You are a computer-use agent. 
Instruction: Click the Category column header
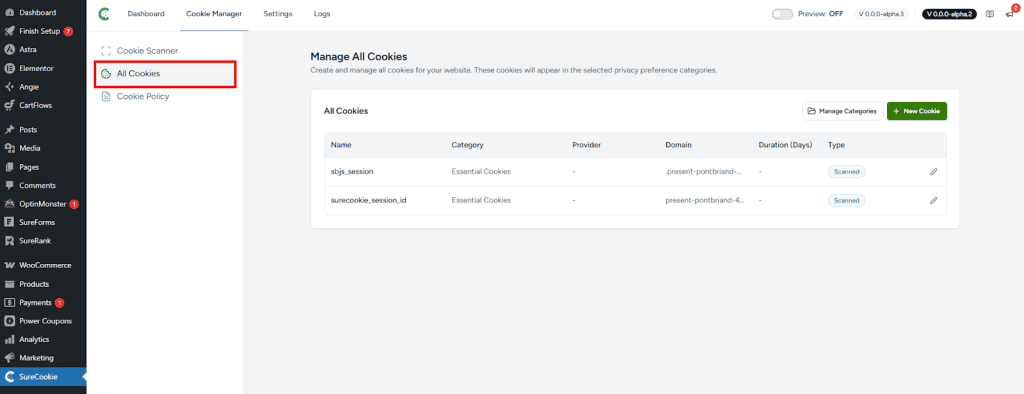468,145
